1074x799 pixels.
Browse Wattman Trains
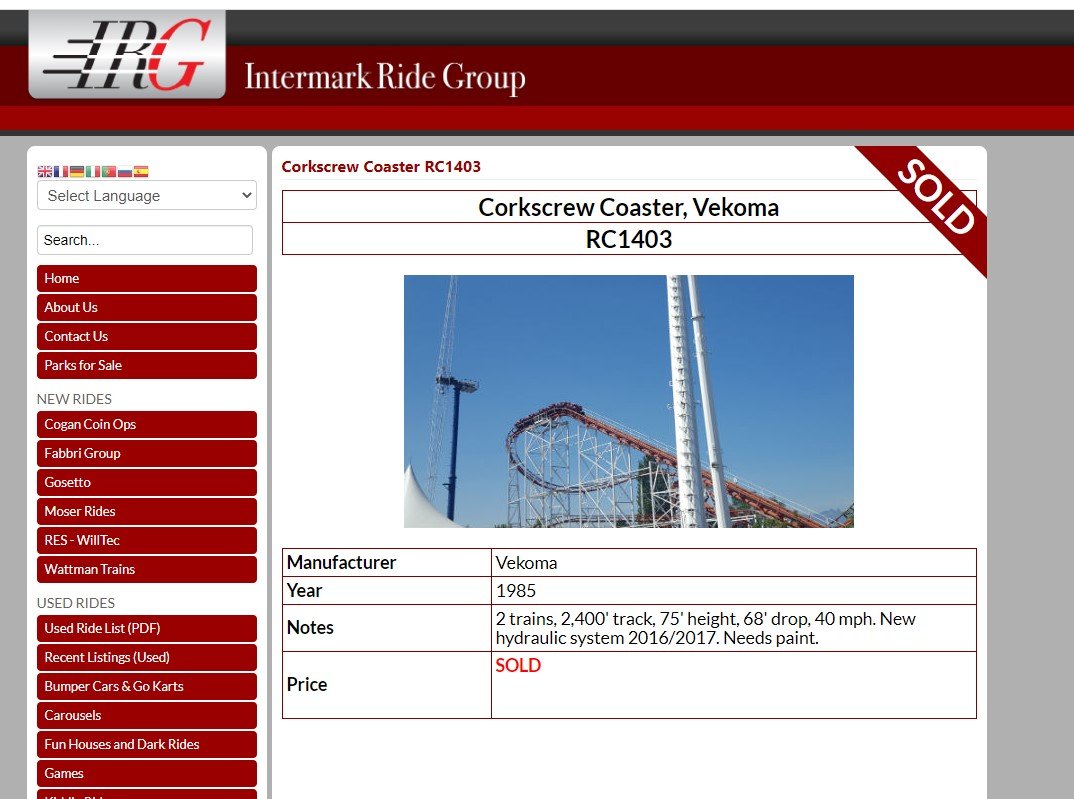147,570
